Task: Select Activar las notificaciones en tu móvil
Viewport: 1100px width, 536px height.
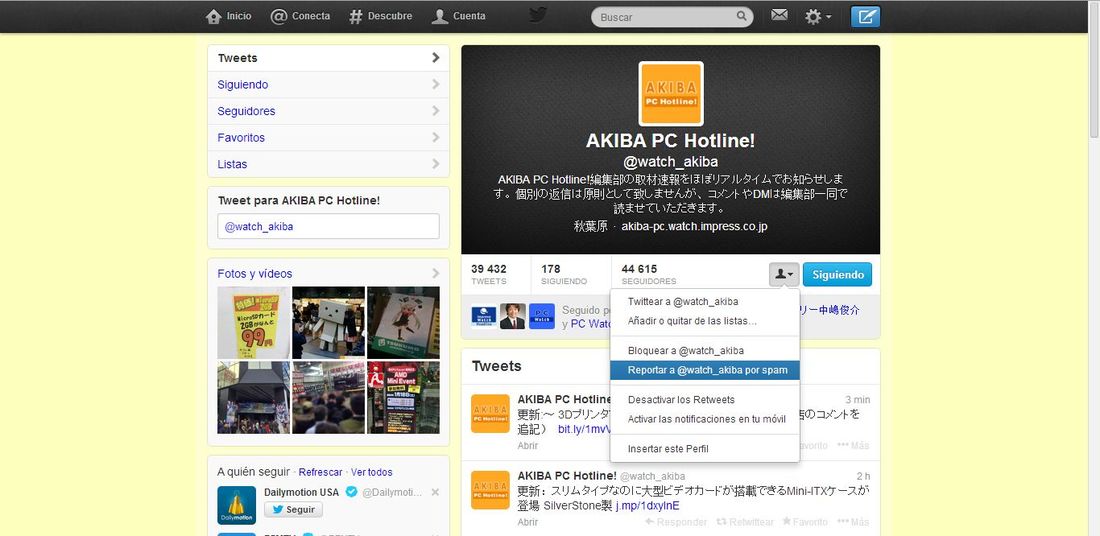Action: [705, 420]
